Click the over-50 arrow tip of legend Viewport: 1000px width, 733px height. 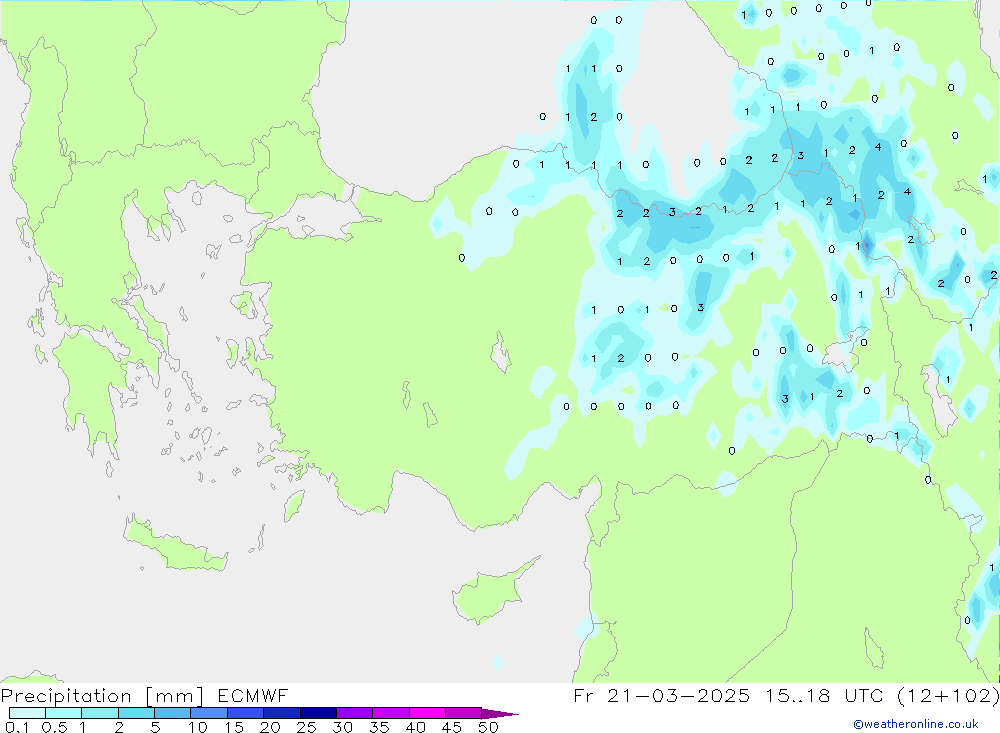(500, 714)
